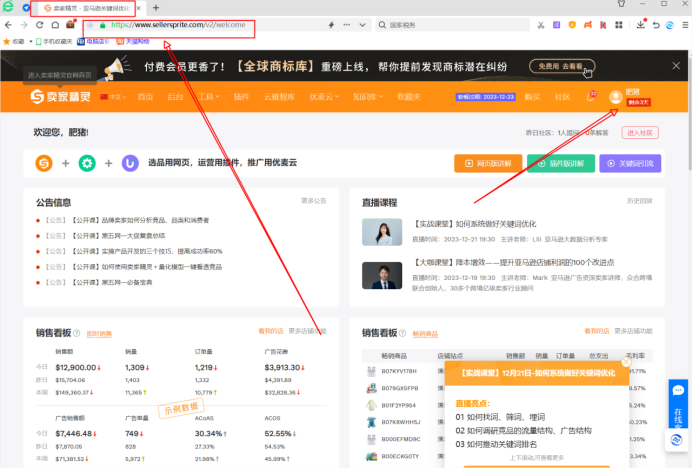Open 插件 in the navigation bar

pyautogui.click(x=241, y=97)
